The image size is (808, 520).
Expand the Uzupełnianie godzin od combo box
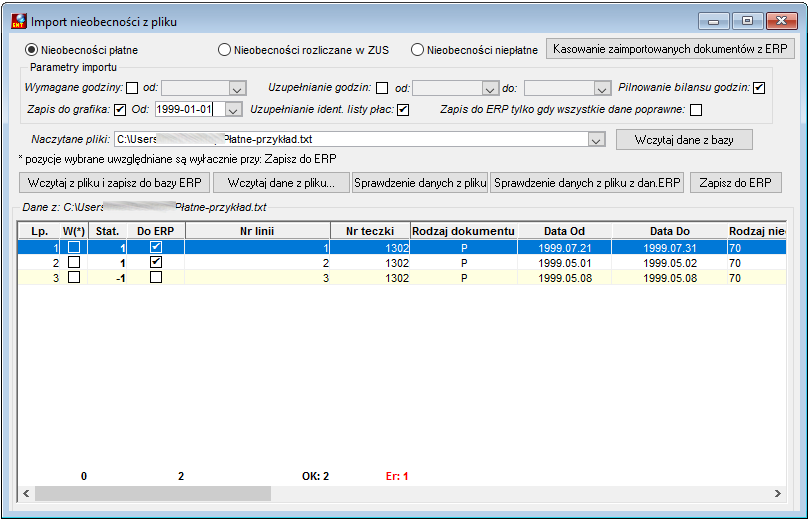pyautogui.click(x=490, y=89)
